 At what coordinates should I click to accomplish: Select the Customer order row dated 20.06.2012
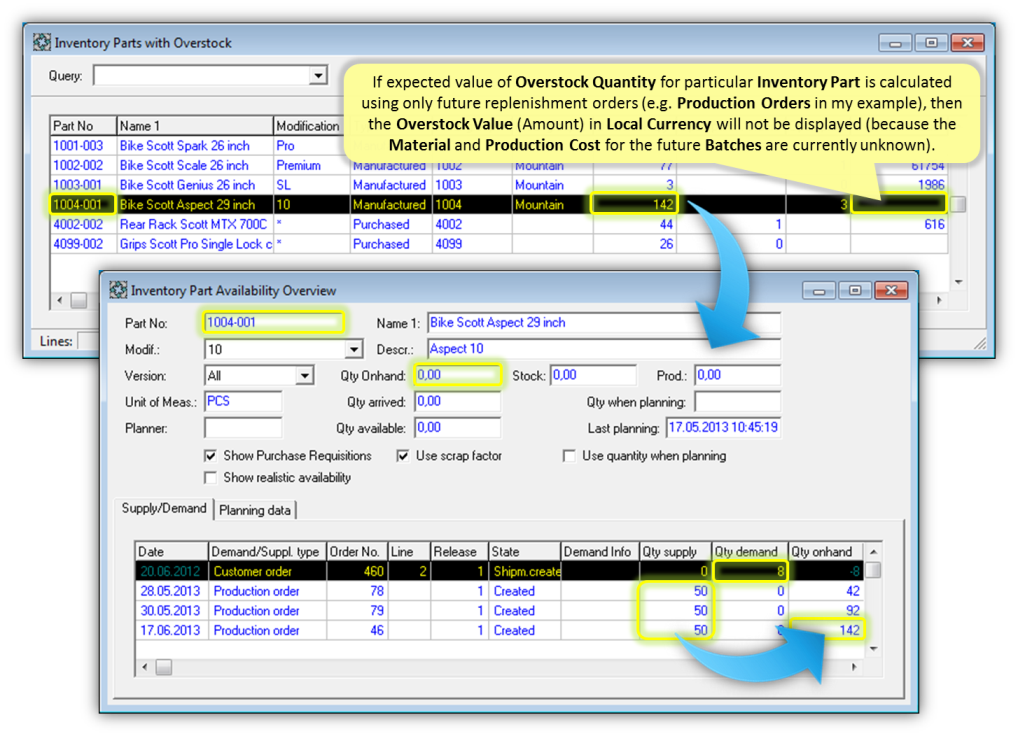tap(499, 571)
